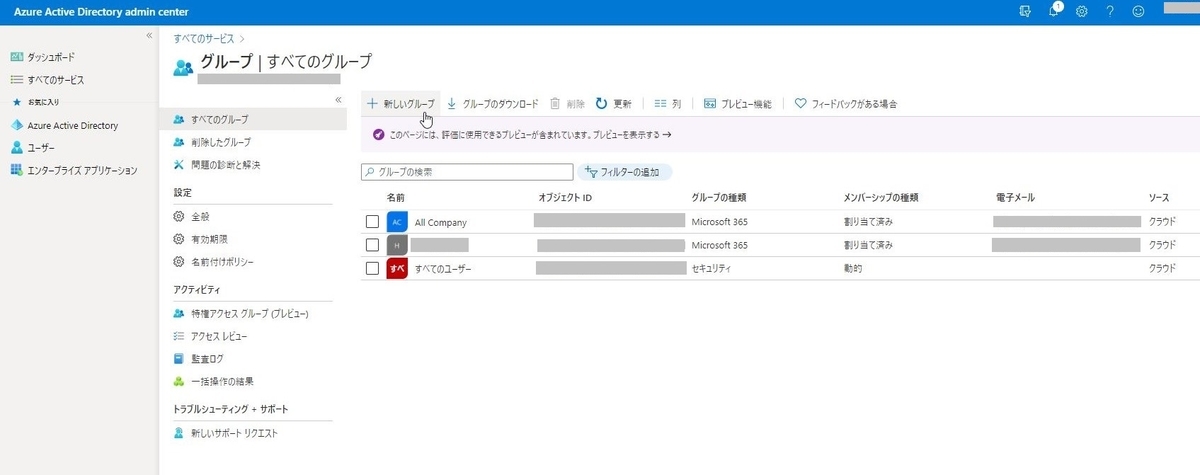This screenshot has width=1200, height=475.
Task: Click the plus icon for 新しいグループ
Action: [x=372, y=103]
